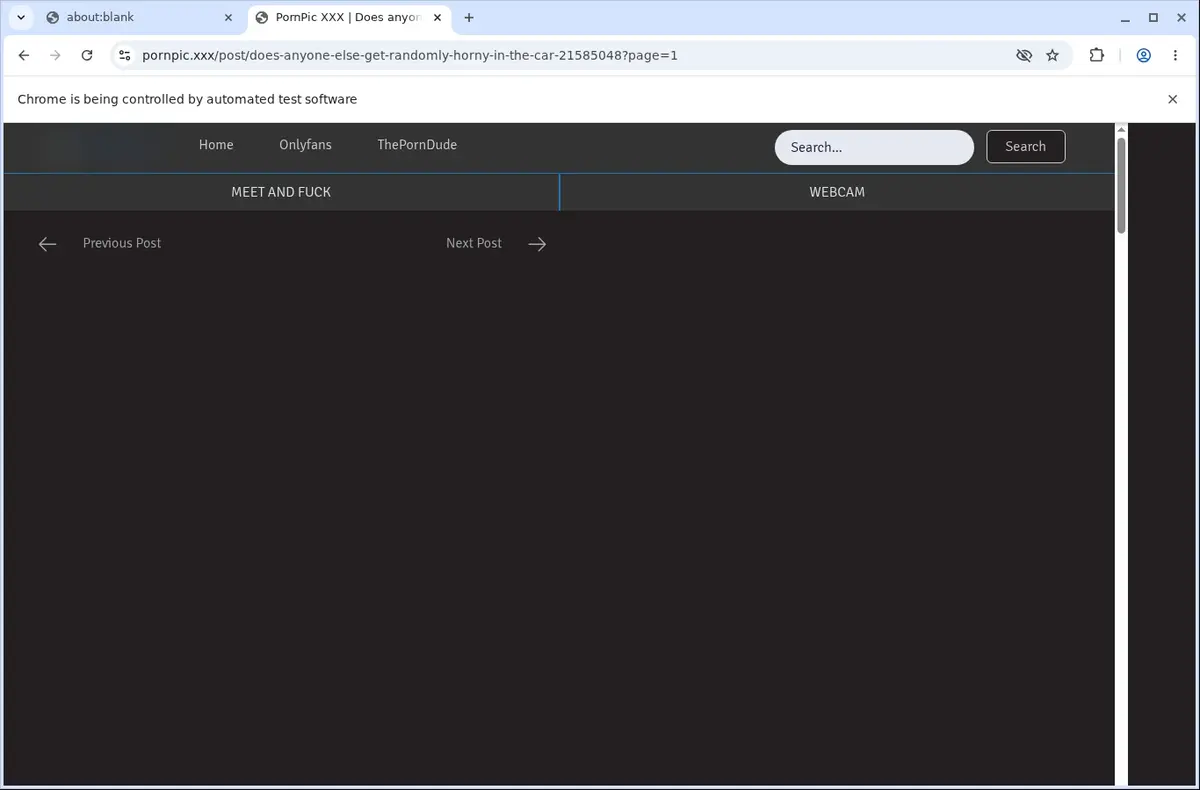This screenshot has height=790, width=1200.
Task: Click the browser back arrow
Action: (x=24, y=56)
